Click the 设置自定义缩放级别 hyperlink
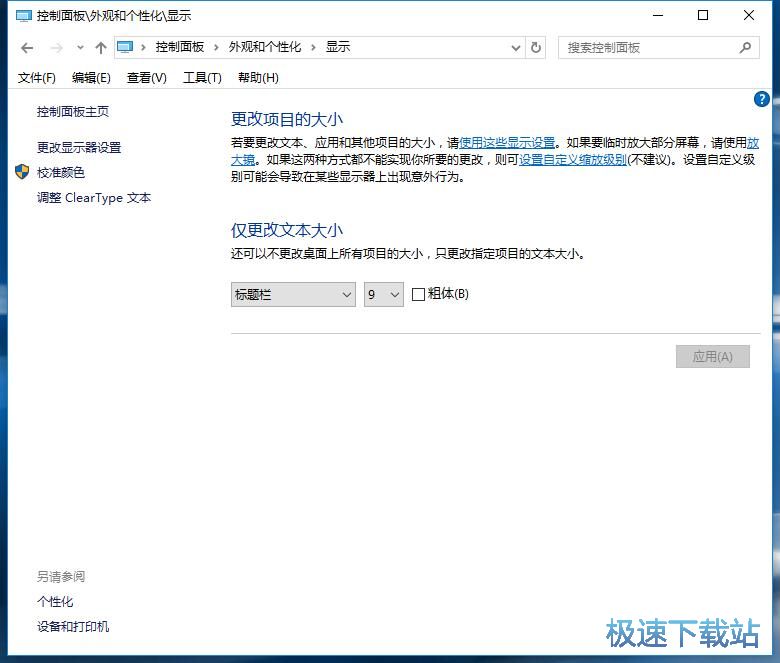Screen dimensions: 780x663 [573, 160]
